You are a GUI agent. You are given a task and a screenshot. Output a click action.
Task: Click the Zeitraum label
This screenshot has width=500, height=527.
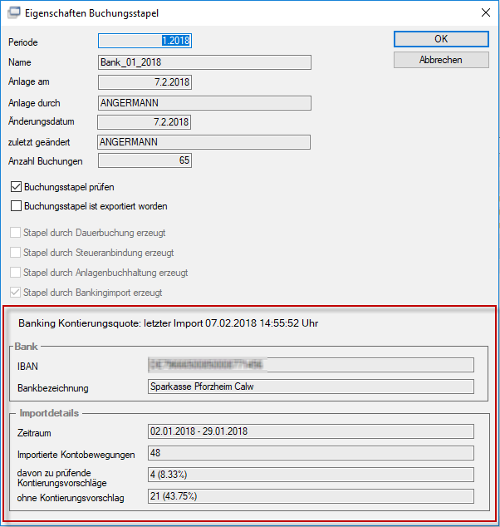tap(34, 433)
